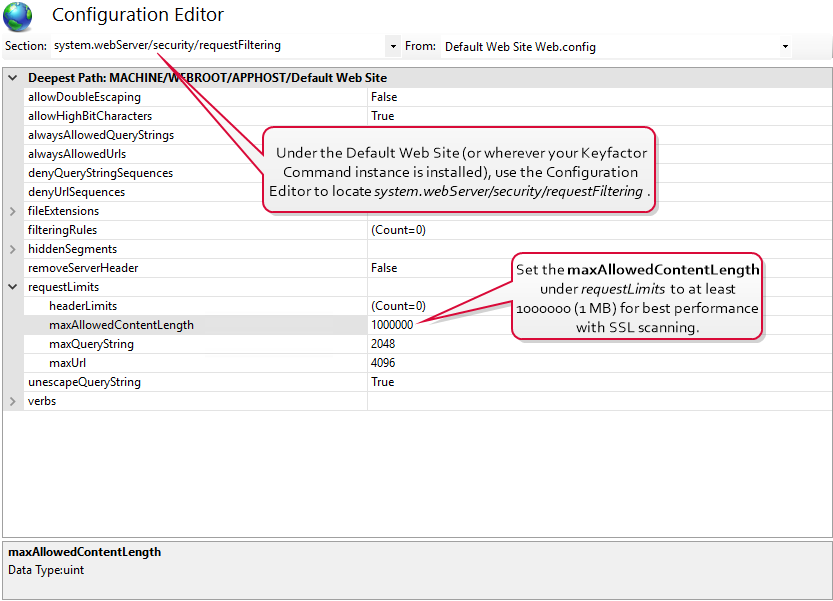The height and width of the screenshot is (601, 833).
Task: Click the maxUrl value 4096
Action: tap(384, 363)
